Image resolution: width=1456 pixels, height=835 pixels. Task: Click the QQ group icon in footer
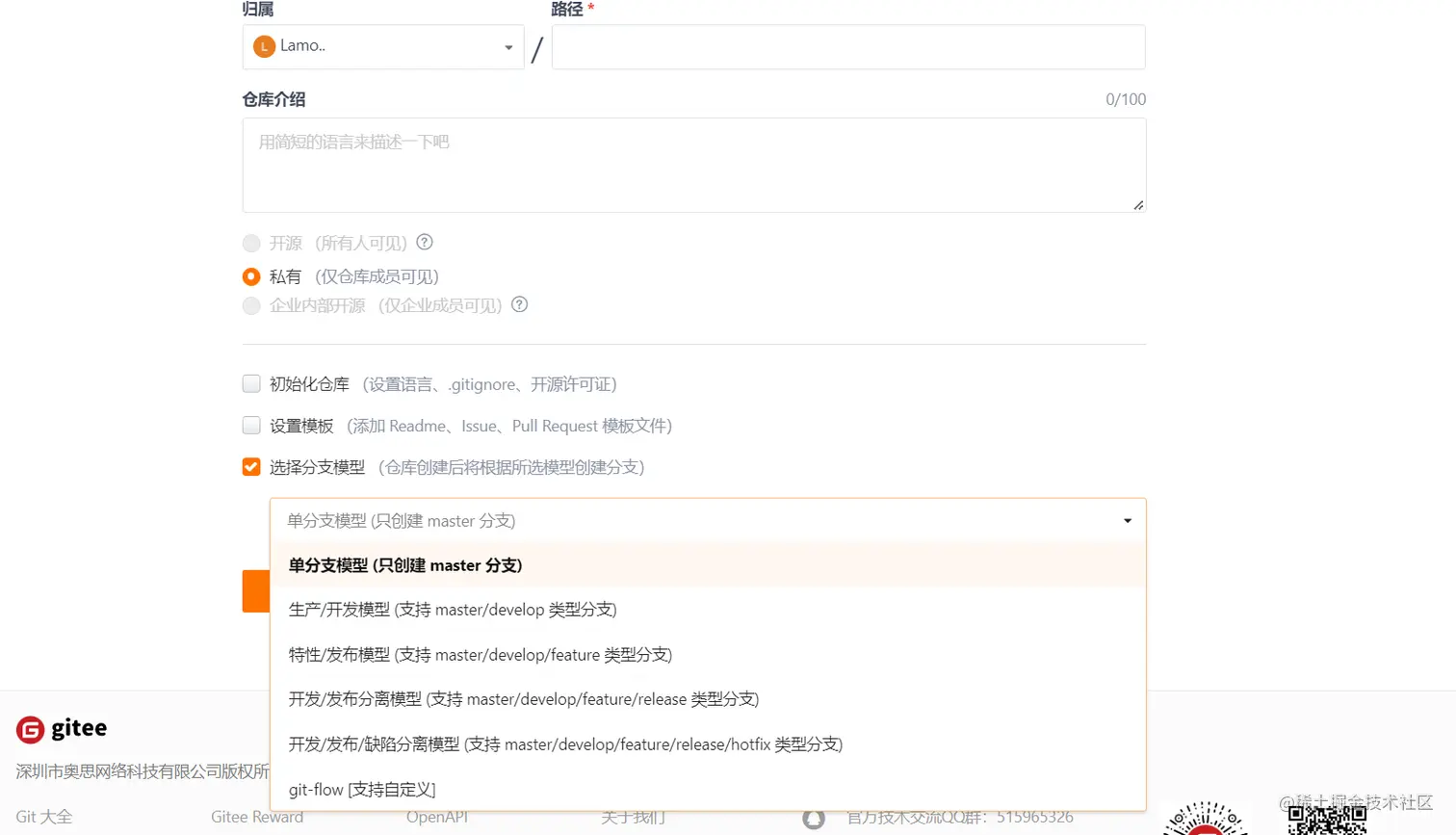point(814,819)
